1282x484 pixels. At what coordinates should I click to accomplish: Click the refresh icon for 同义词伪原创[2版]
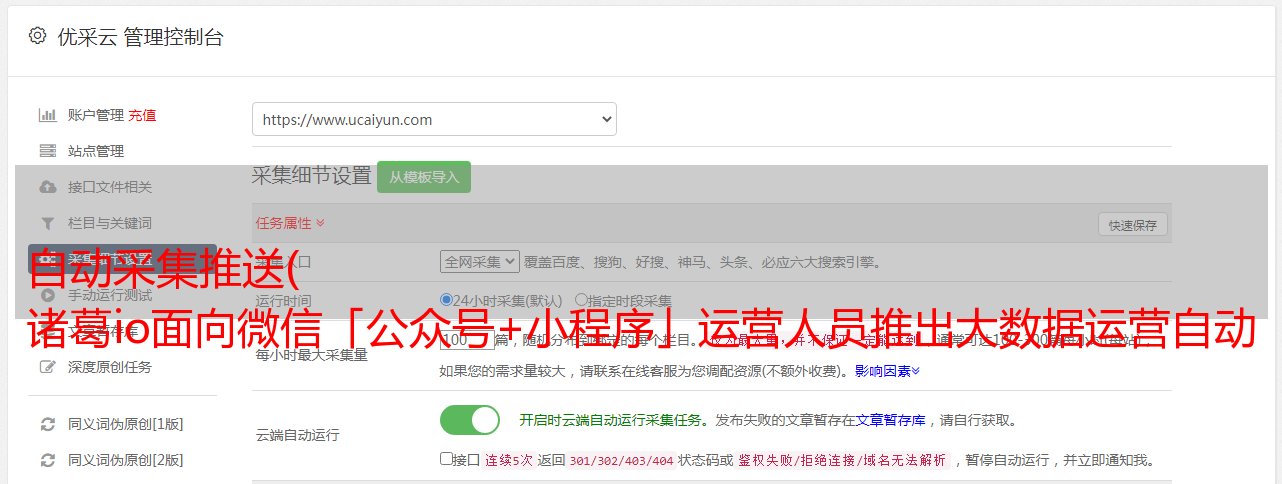pyautogui.click(x=47, y=460)
